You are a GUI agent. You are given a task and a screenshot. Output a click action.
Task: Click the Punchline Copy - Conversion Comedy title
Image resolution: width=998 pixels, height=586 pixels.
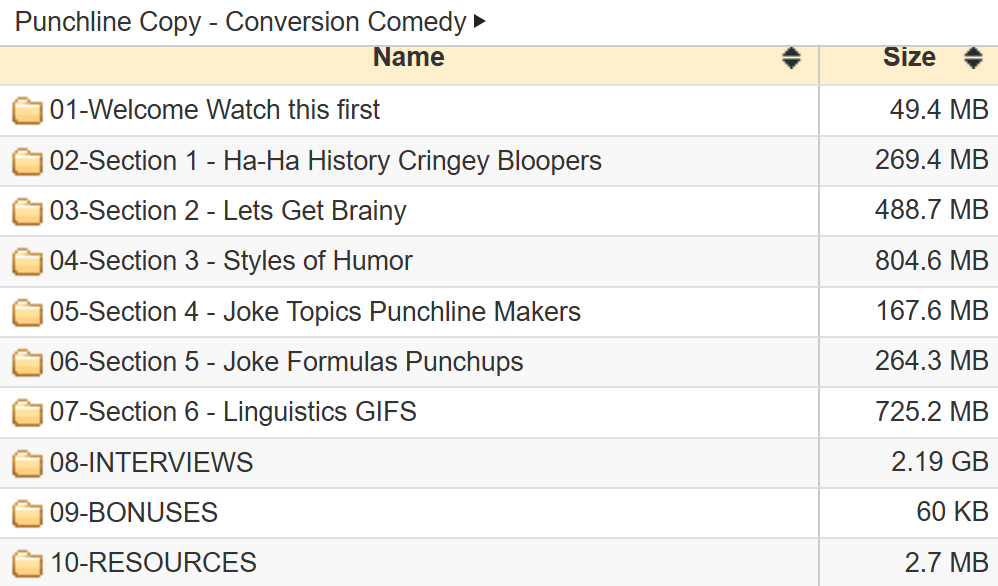coord(241,21)
